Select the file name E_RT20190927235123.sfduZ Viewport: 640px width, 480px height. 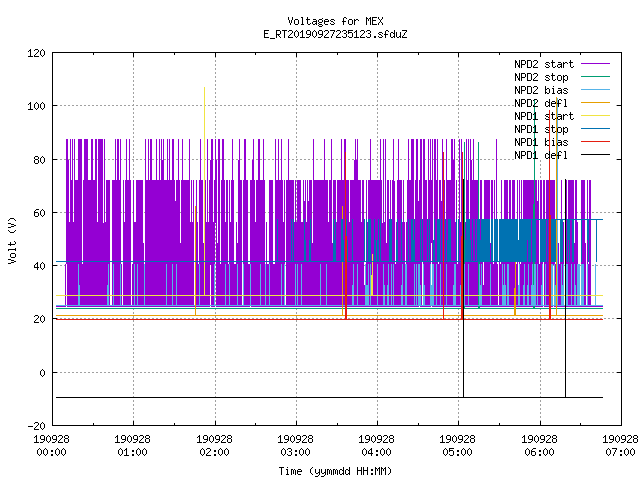(x=335, y=34)
